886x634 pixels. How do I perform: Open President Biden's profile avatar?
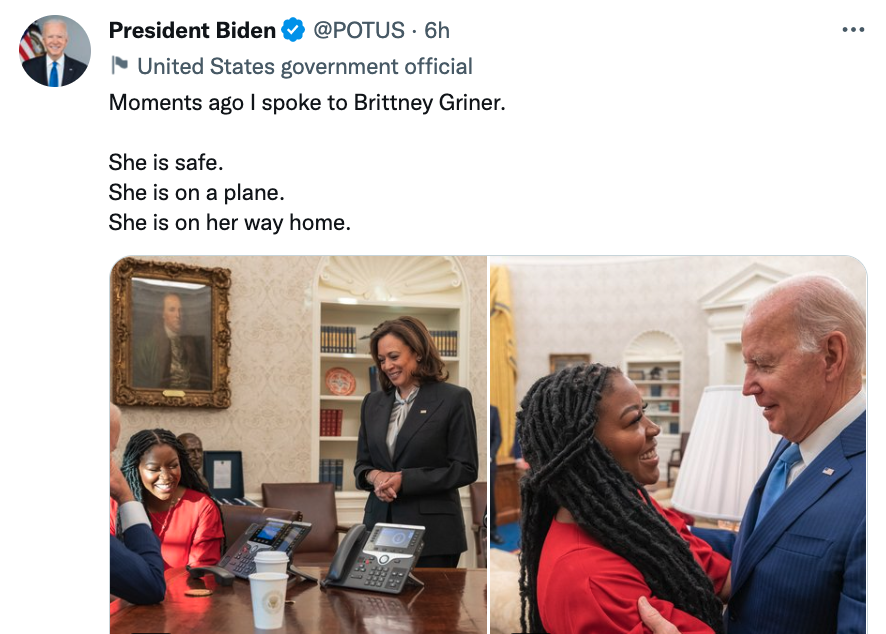click(55, 51)
